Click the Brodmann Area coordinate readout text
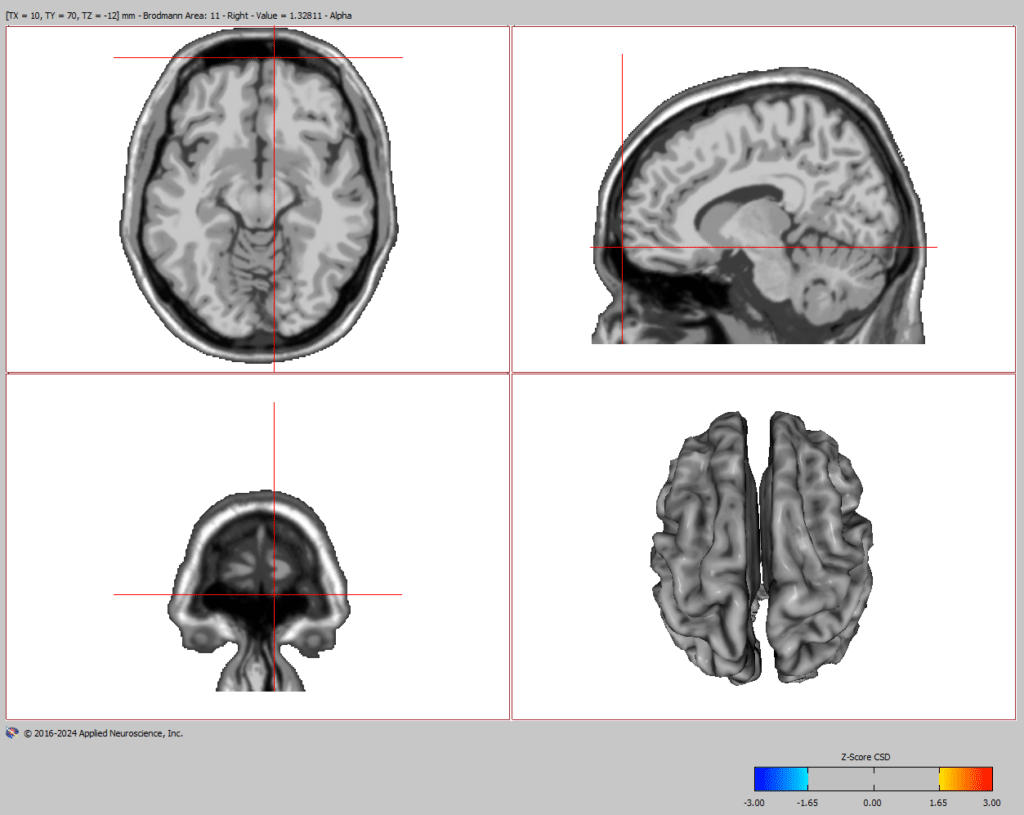The image size is (1024, 815). 179,16
